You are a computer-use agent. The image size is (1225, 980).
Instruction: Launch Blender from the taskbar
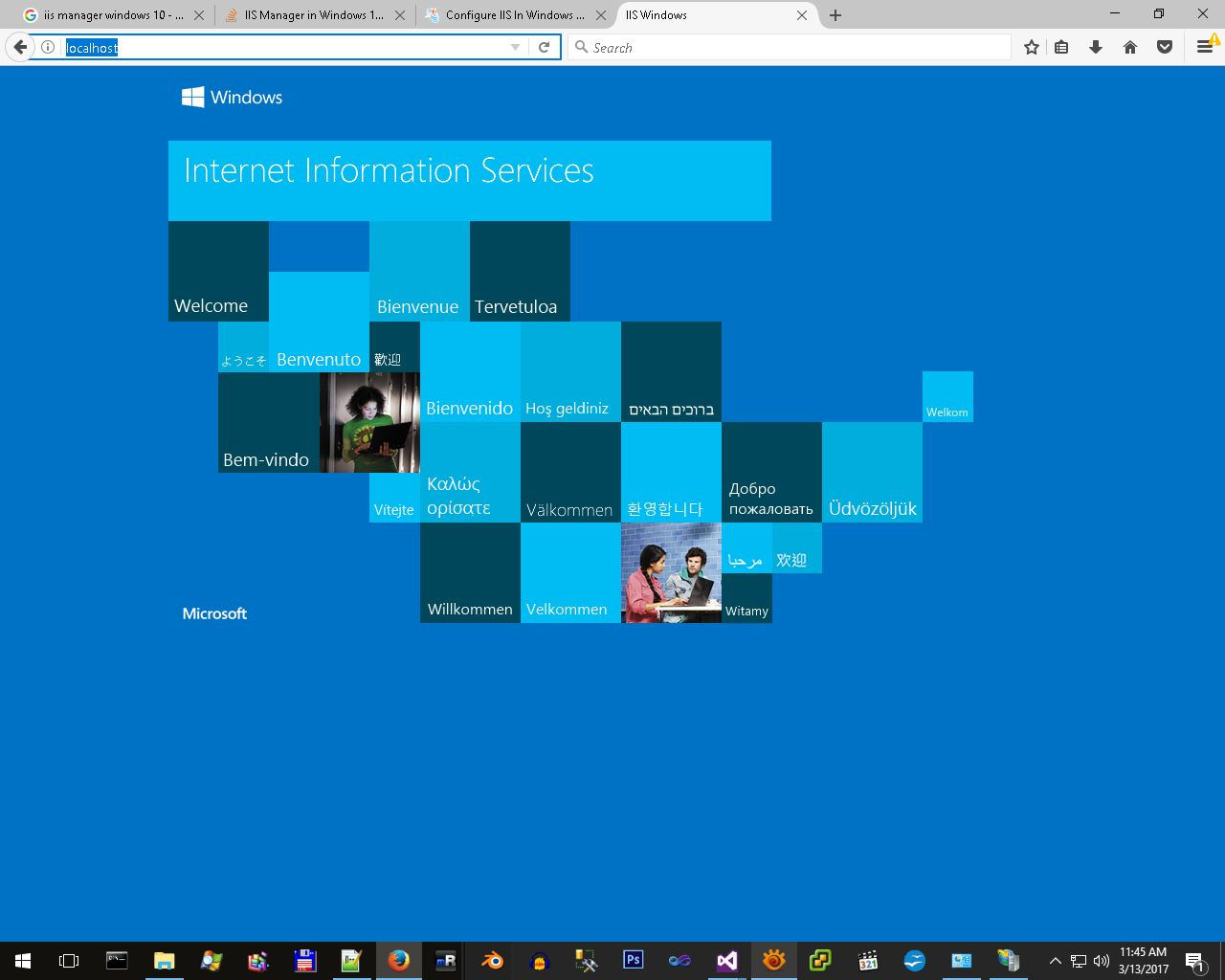coord(493,961)
